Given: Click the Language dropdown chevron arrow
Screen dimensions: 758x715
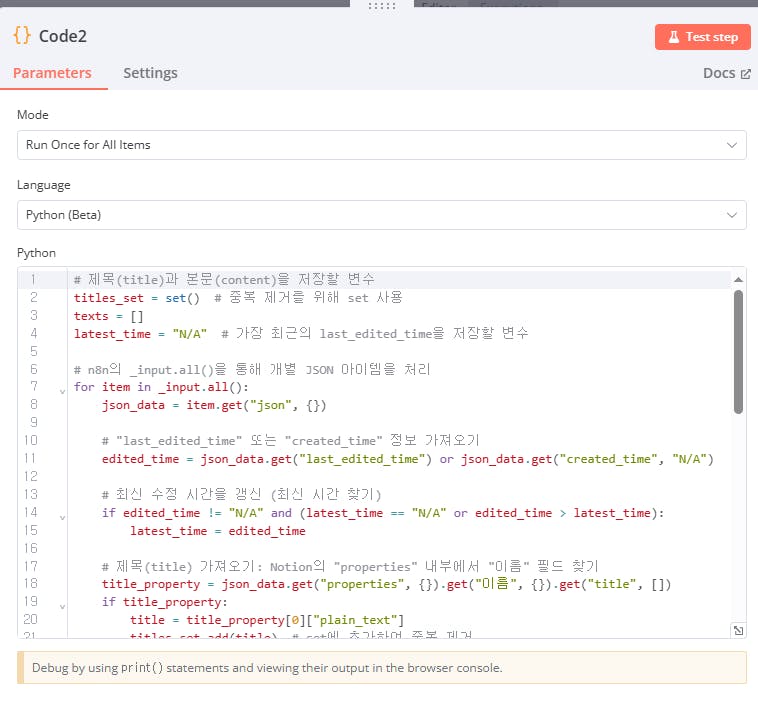Looking at the screenshot, I should [x=732, y=215].
